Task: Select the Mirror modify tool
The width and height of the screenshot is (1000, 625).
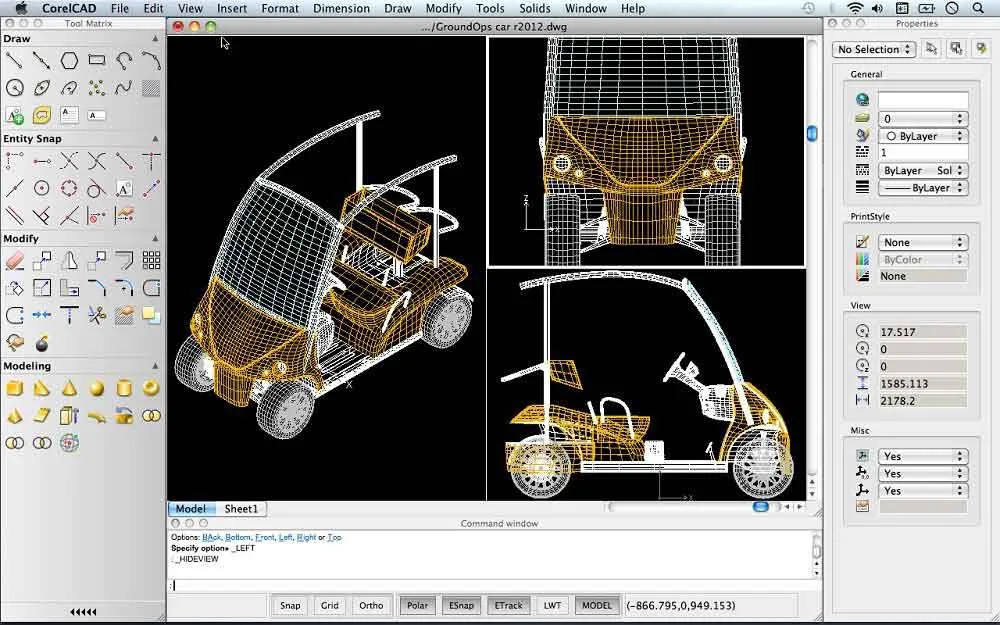Action: tap(69, 260)
